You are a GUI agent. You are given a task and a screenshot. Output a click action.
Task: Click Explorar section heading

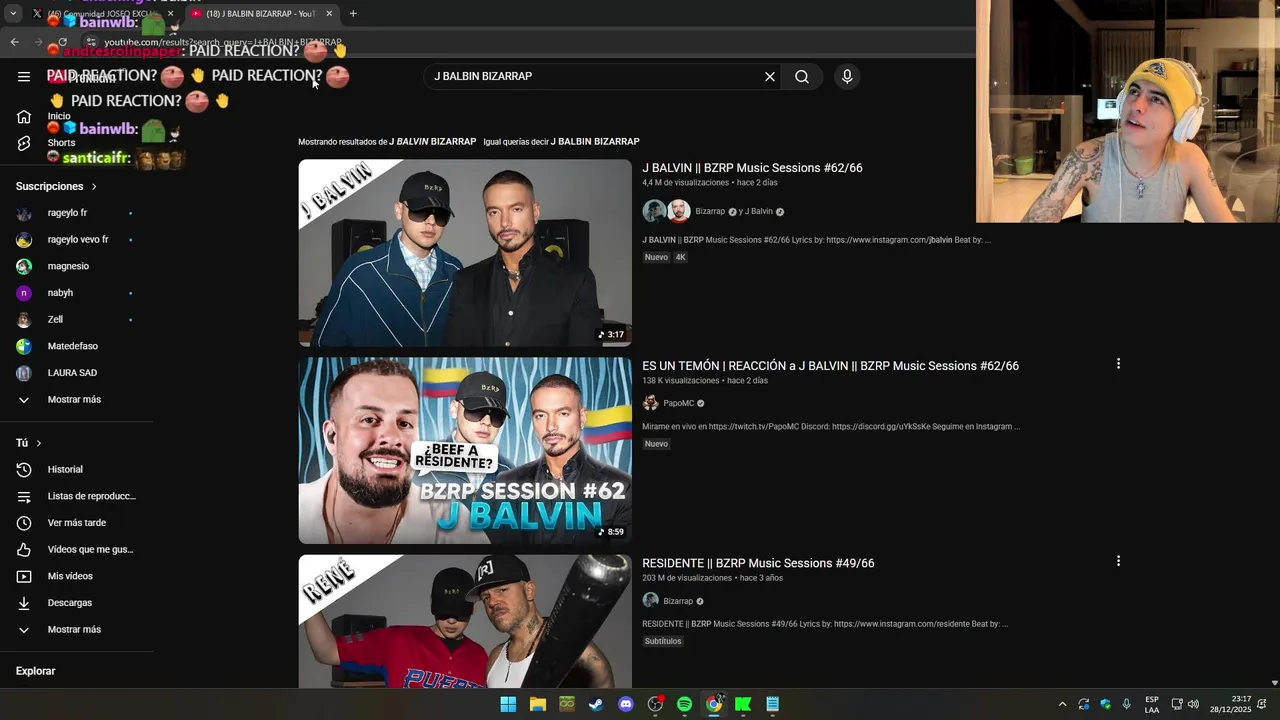point(35,671)
